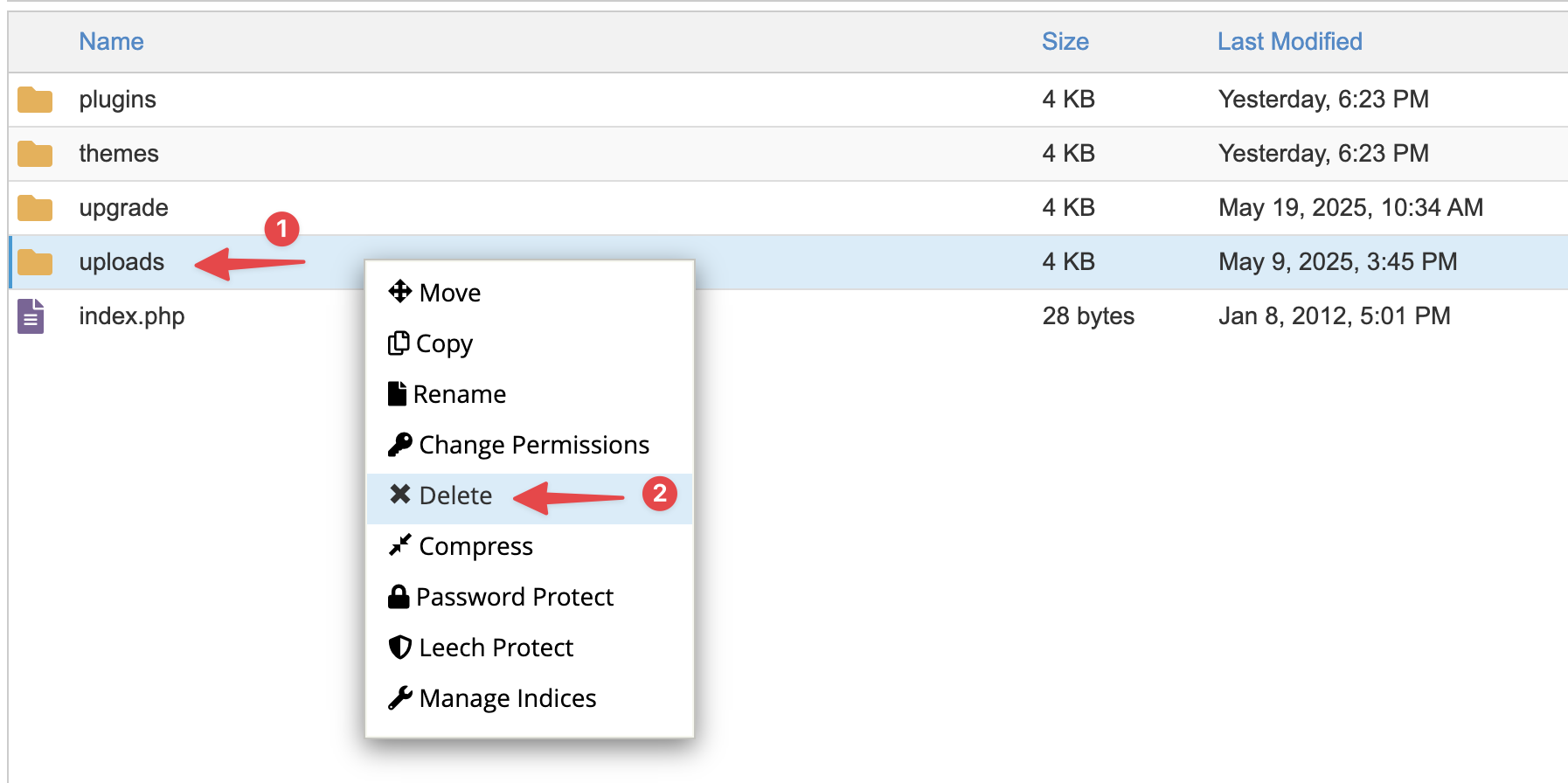Open Change Permissions from context menu

(530, 445)
